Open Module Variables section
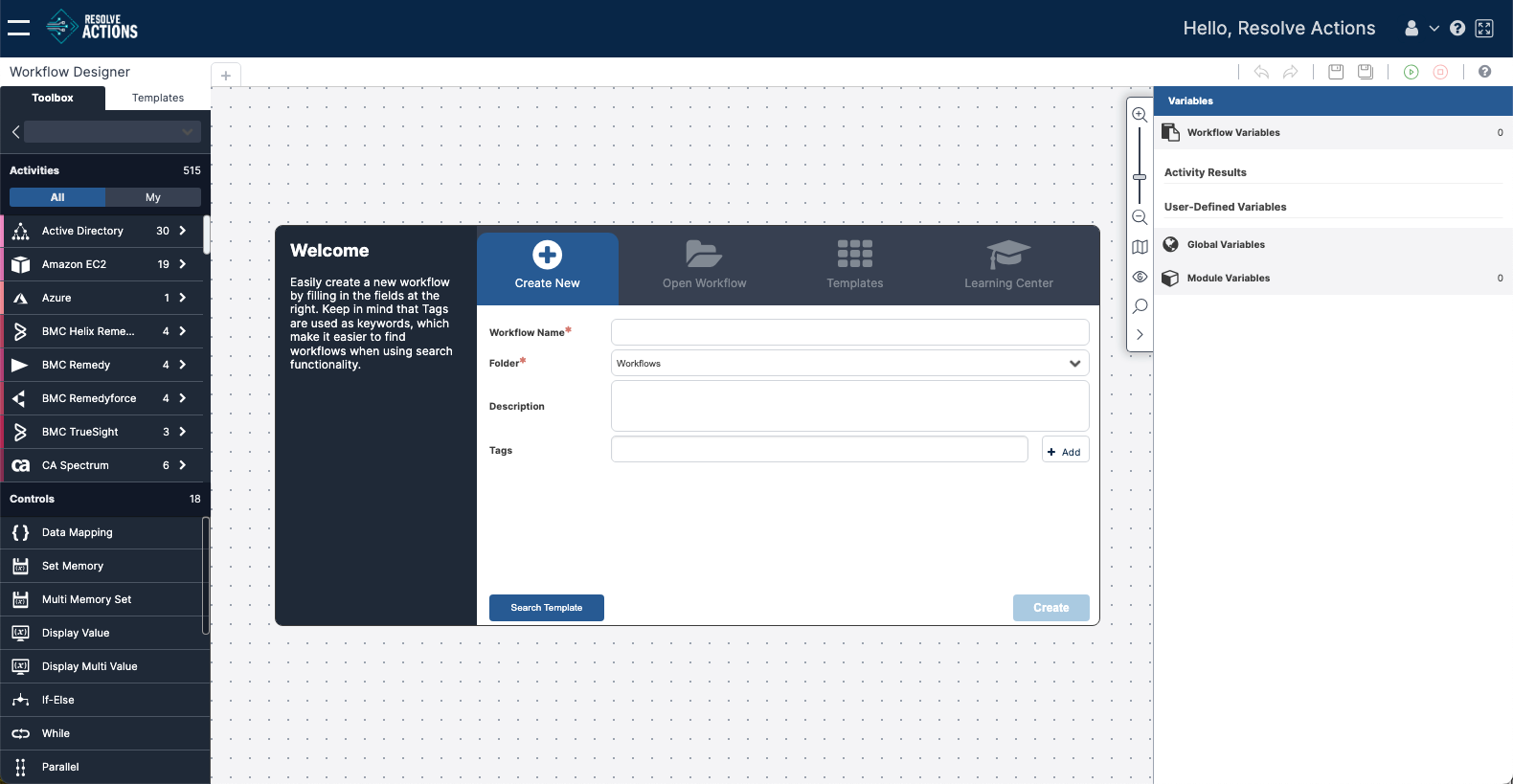This screenshot has height=784, width=1513. 1333,278
